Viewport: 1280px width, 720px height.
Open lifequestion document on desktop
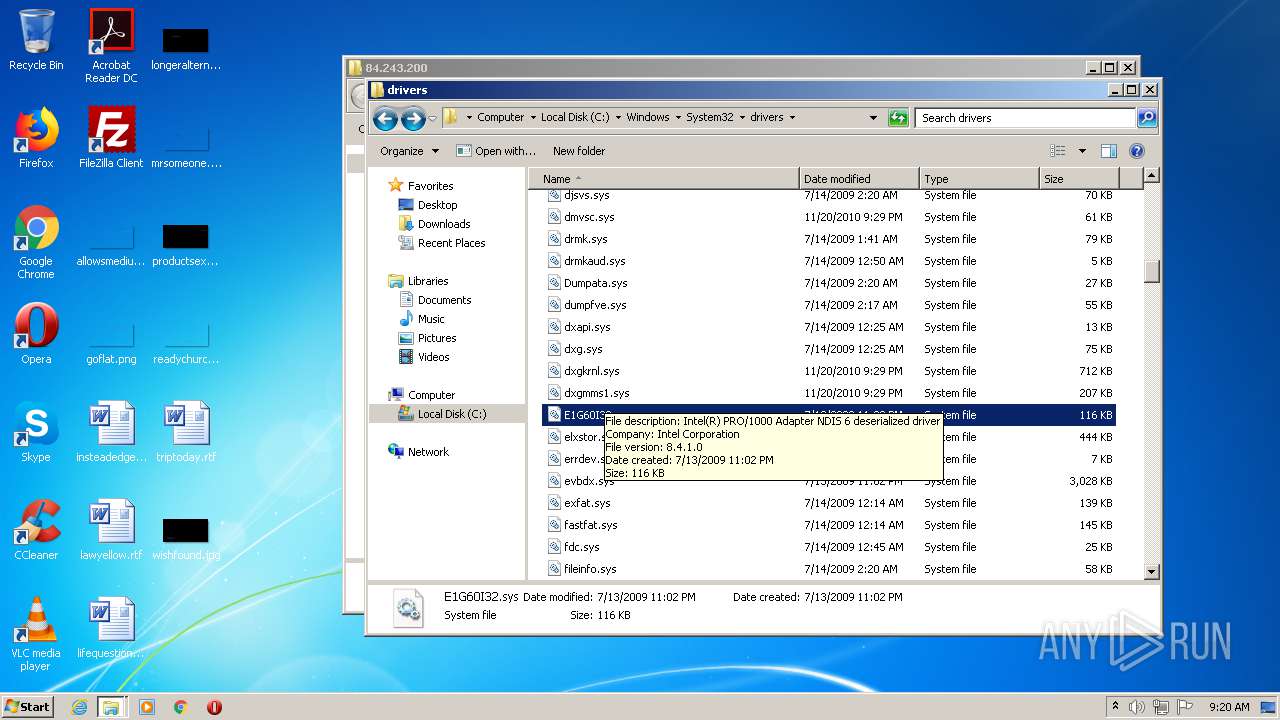coord(111,628)
